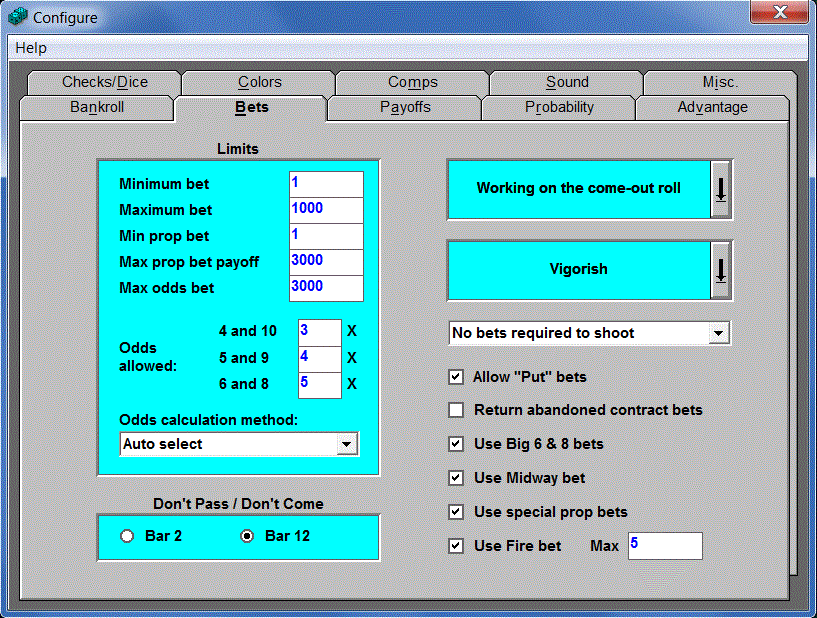The width and height of the screenshot is (817, 618).
Task: Click the Configure window title icon
Action: 18,17
